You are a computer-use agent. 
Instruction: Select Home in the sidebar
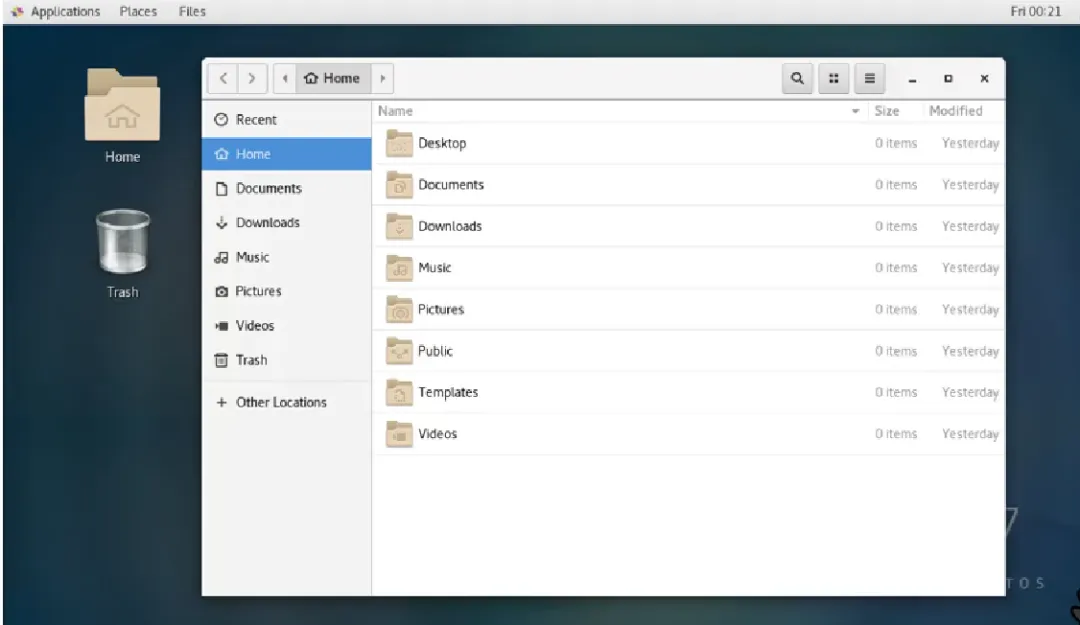(x=287, y=154)
